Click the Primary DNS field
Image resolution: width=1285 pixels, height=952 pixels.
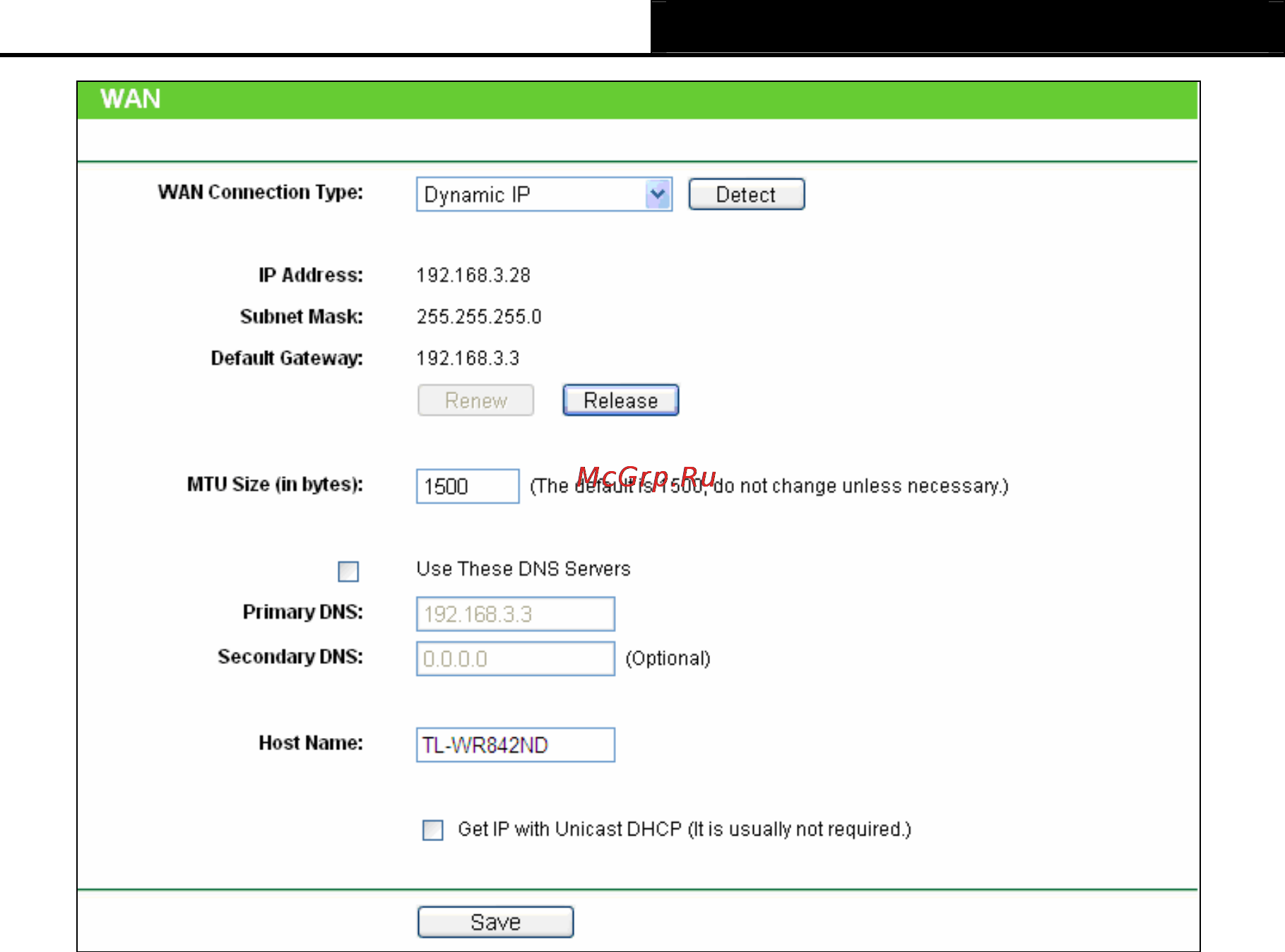[x=516, y=614]
